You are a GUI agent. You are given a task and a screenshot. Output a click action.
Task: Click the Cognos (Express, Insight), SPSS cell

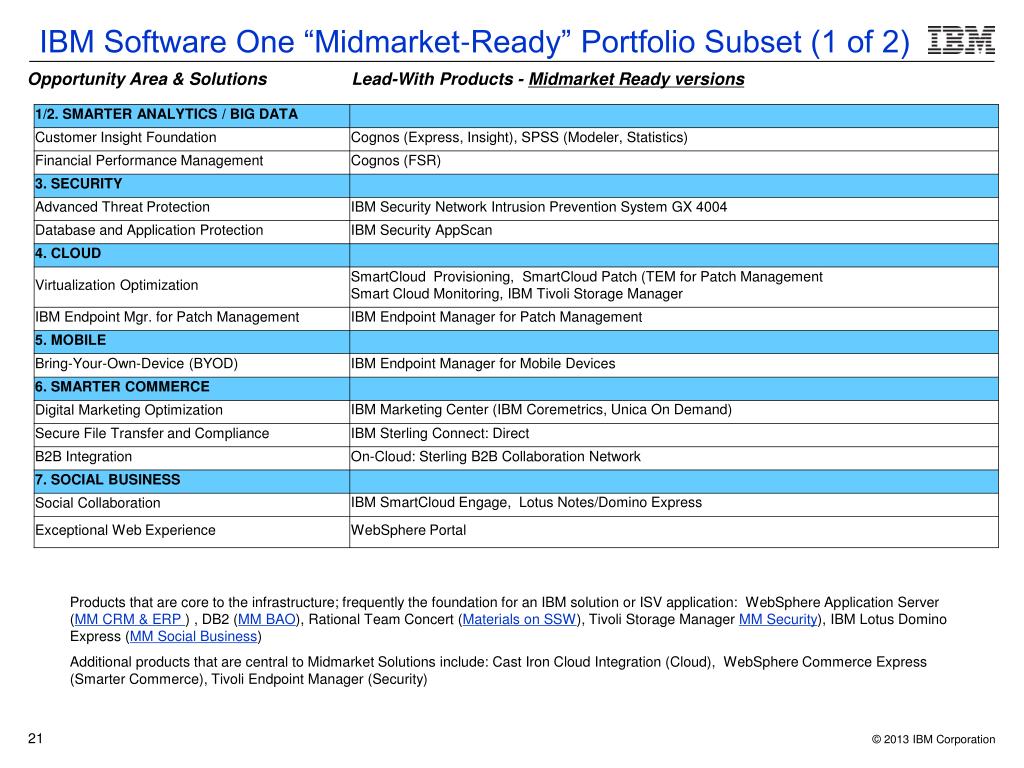674,139
